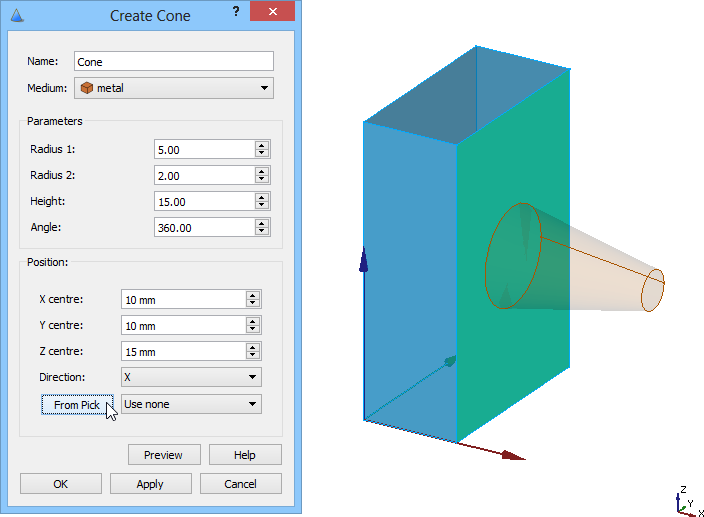Increase the Height value with up arrow
The image size is (704, 517).
tap(262, 197)
